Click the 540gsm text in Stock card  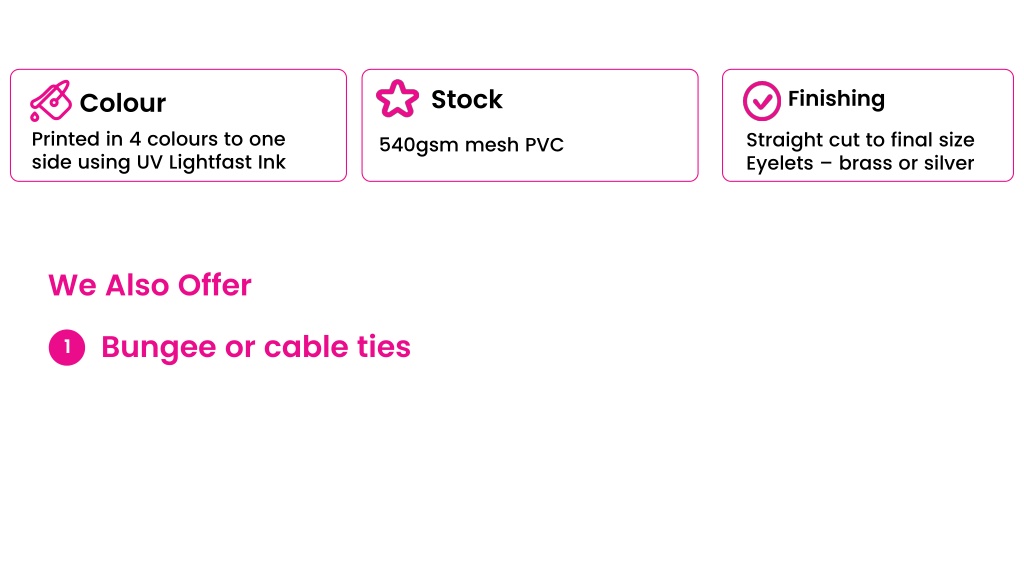(419, 145)
